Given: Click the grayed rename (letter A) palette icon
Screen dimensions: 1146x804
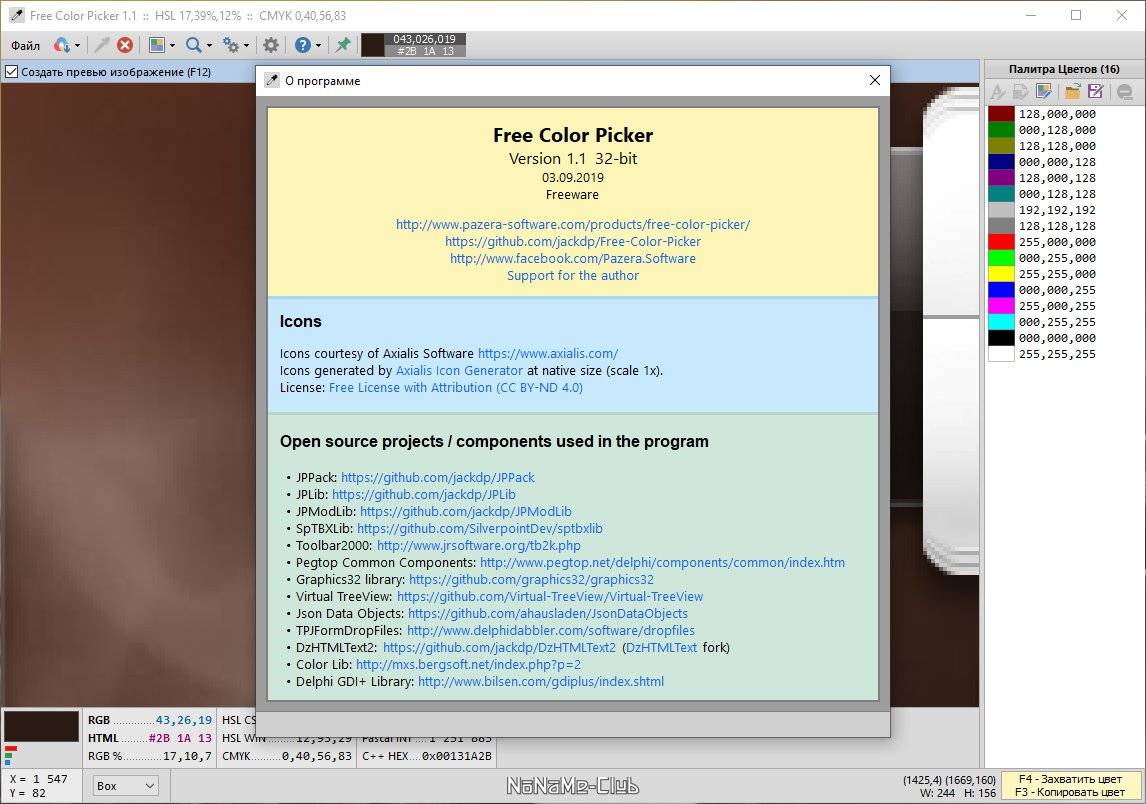Looking at the screenshot, I should pyautogui.click(x=998, y=91).
